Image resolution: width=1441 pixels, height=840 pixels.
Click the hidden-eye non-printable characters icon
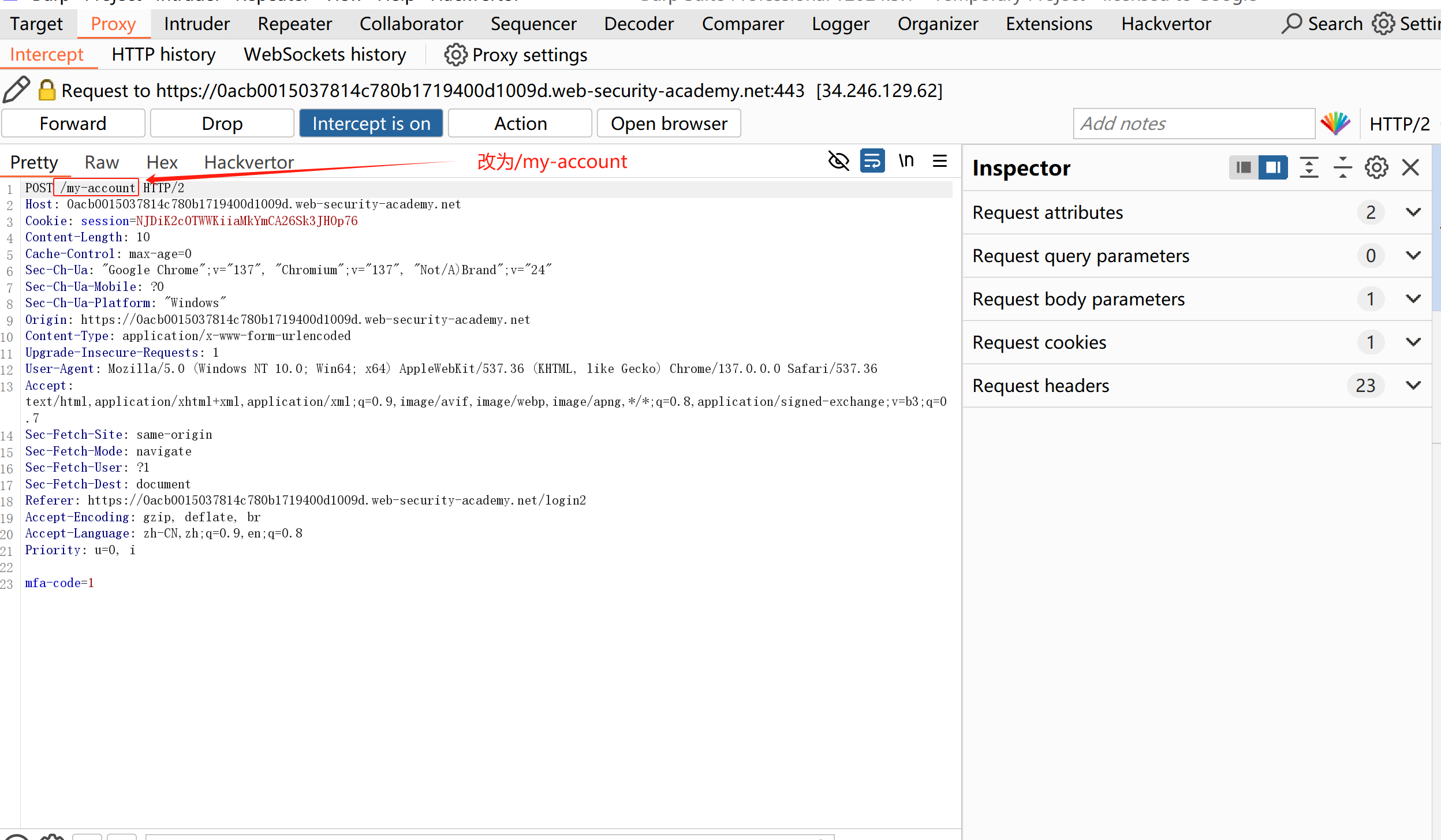[x=838, y=160]
